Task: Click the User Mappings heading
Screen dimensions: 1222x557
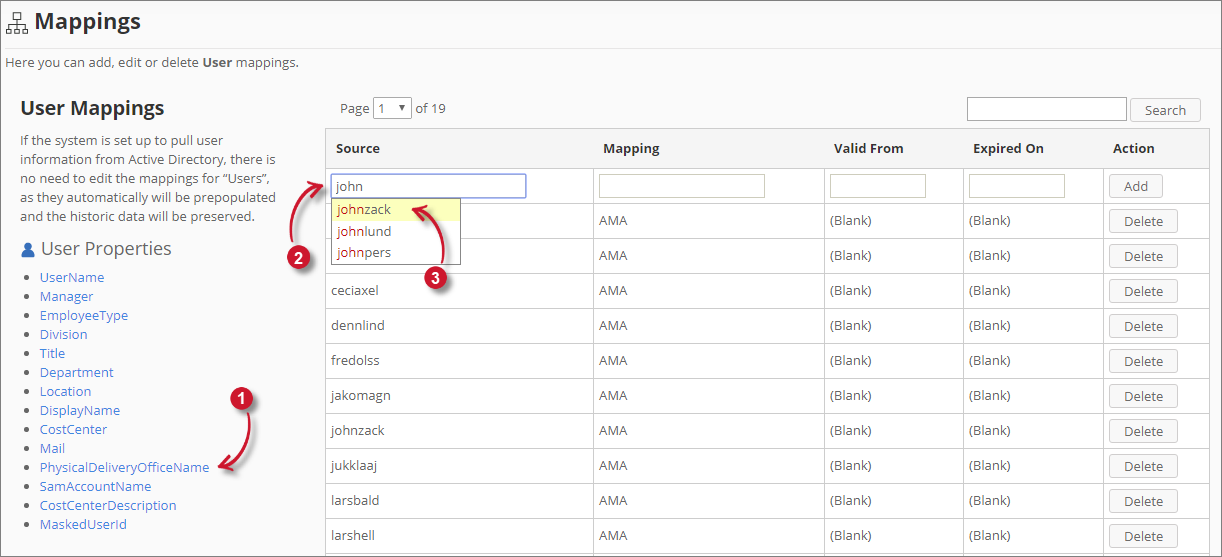Action: pos(92,108)
